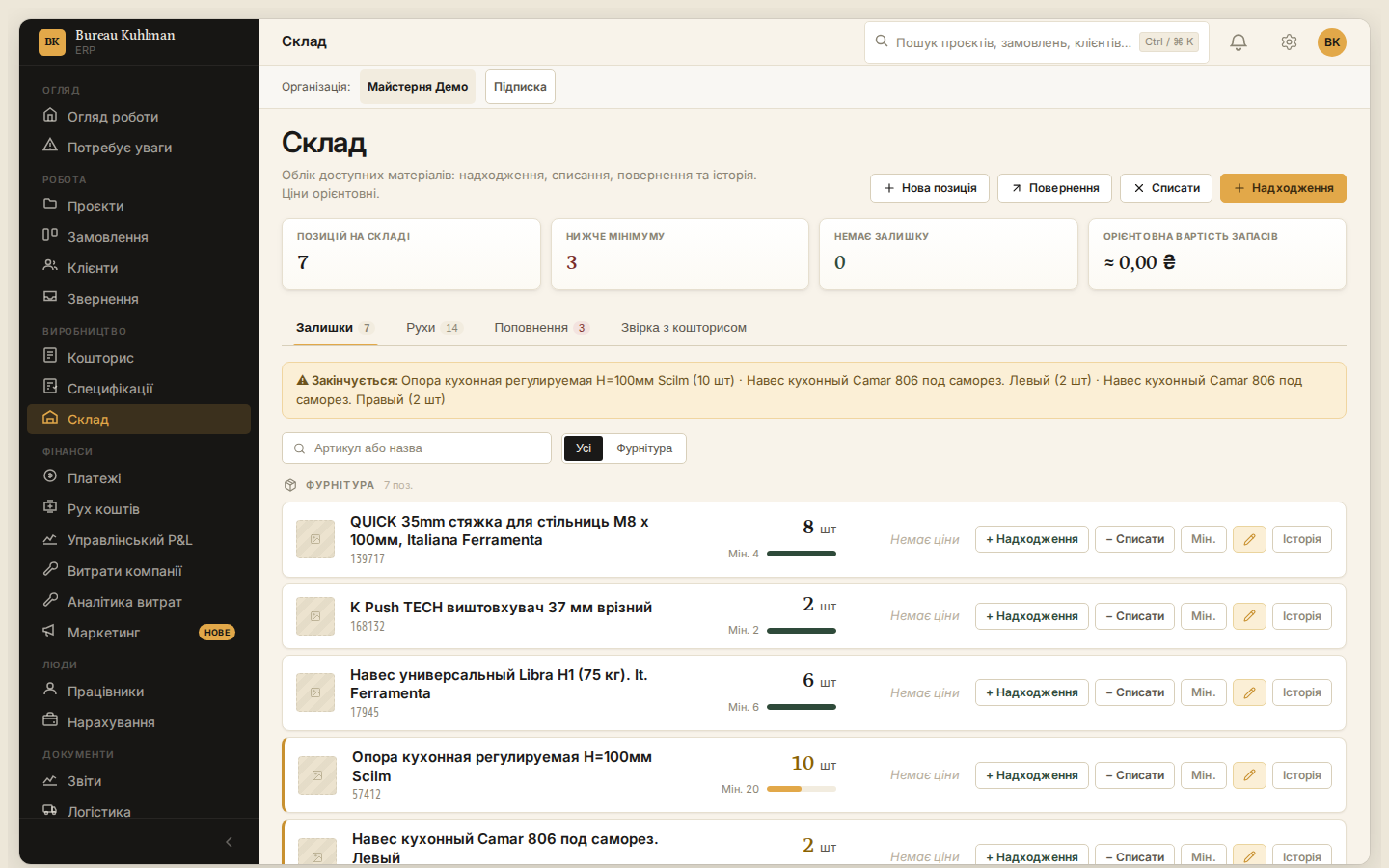Filter list by Фурнітура category
Image resolution: width=1389 pixels, height=868 pixels.
pos(644,448)
